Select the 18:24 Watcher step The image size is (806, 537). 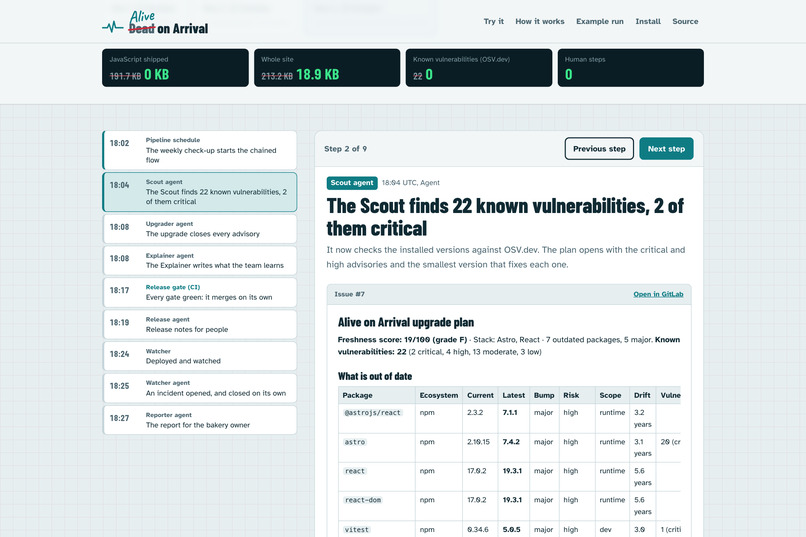point(200,356)
